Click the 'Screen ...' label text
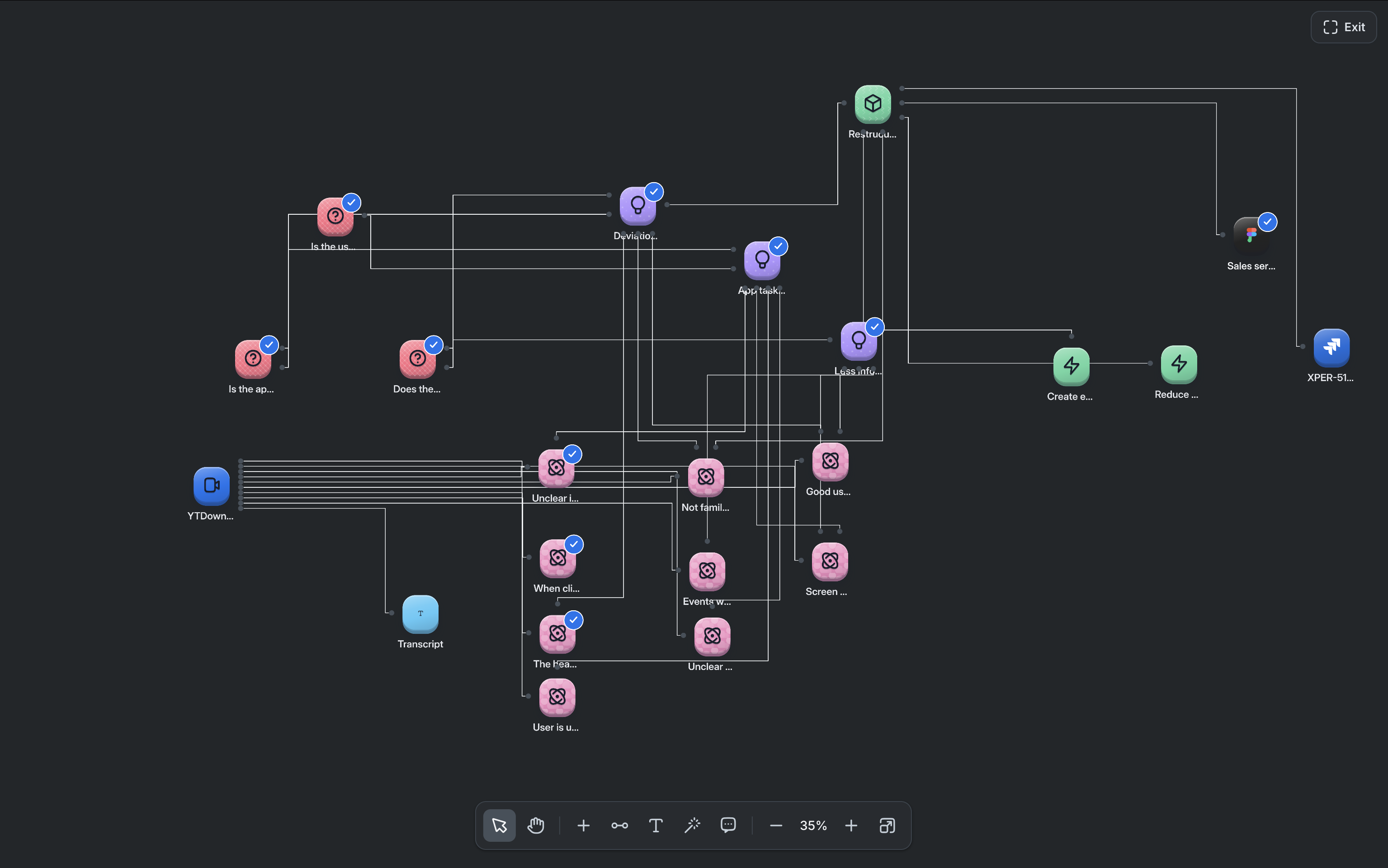 pyautogui.click(x=826, y=592)
